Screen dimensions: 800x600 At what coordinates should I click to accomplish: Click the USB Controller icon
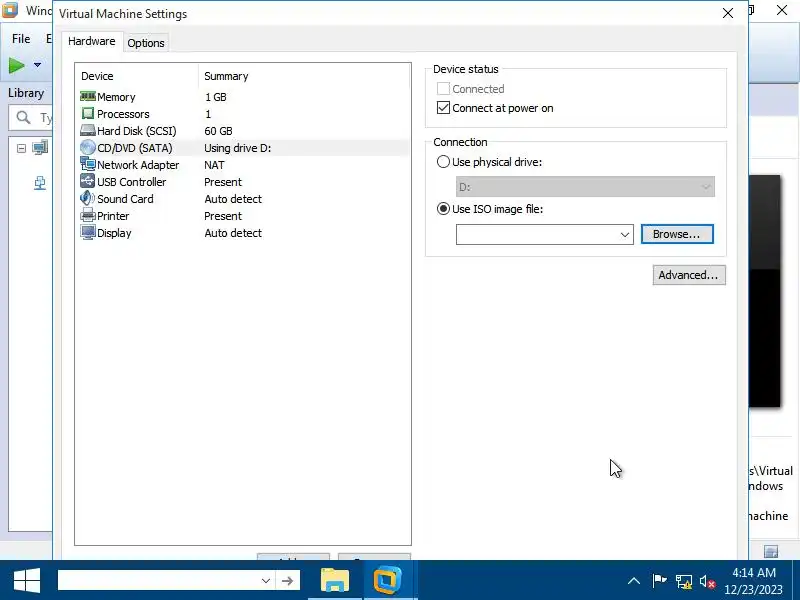pyautogui.click(x=88, y=181)
